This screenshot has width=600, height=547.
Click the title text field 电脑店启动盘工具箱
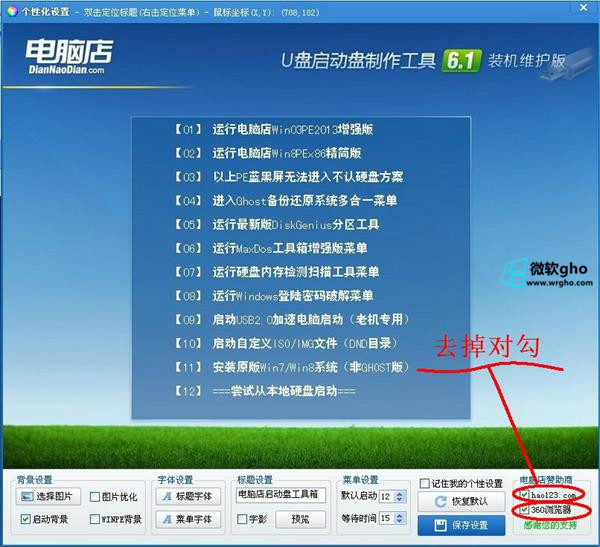281,495
